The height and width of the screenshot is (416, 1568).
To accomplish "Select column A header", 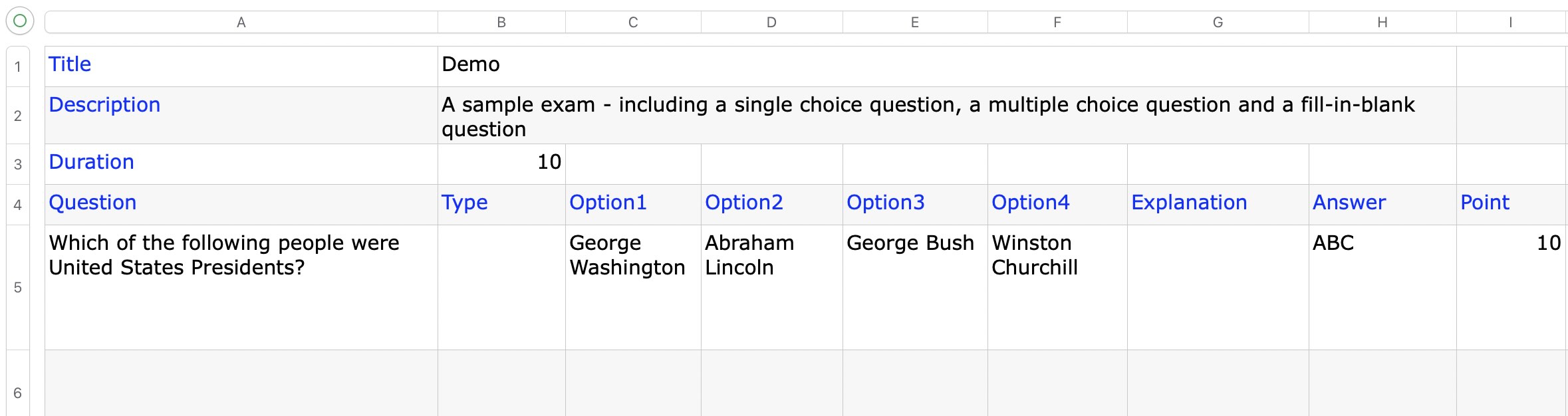I will (x=241, y=23).
